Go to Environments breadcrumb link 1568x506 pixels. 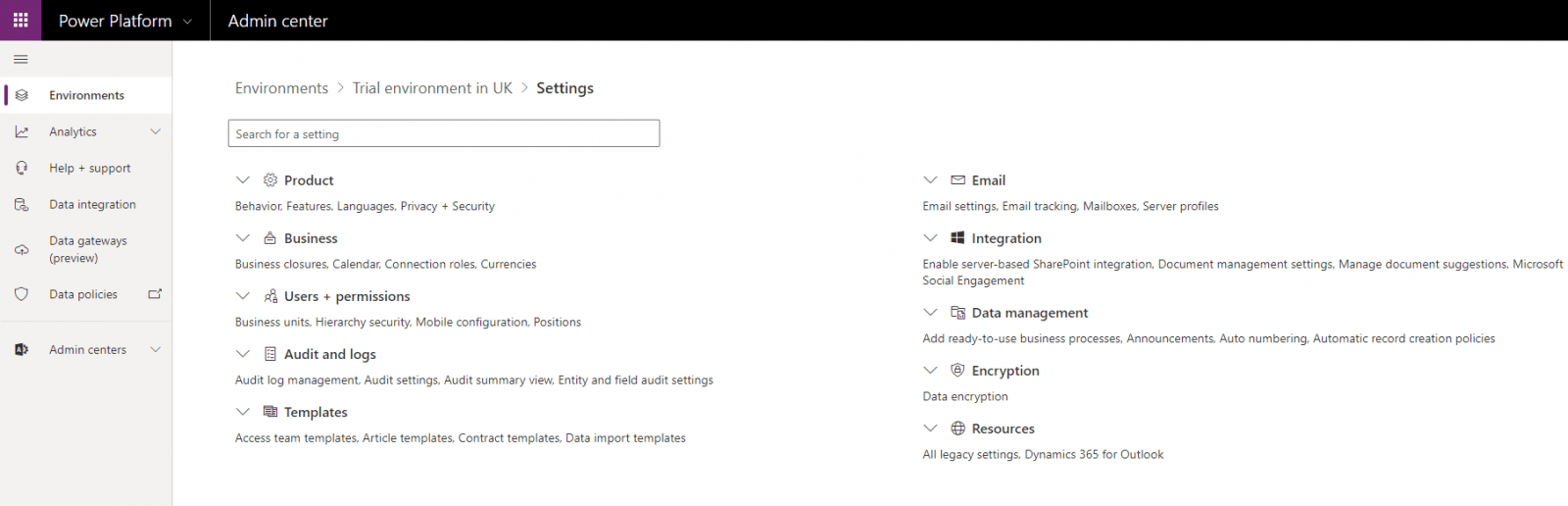tap(281, 88)
